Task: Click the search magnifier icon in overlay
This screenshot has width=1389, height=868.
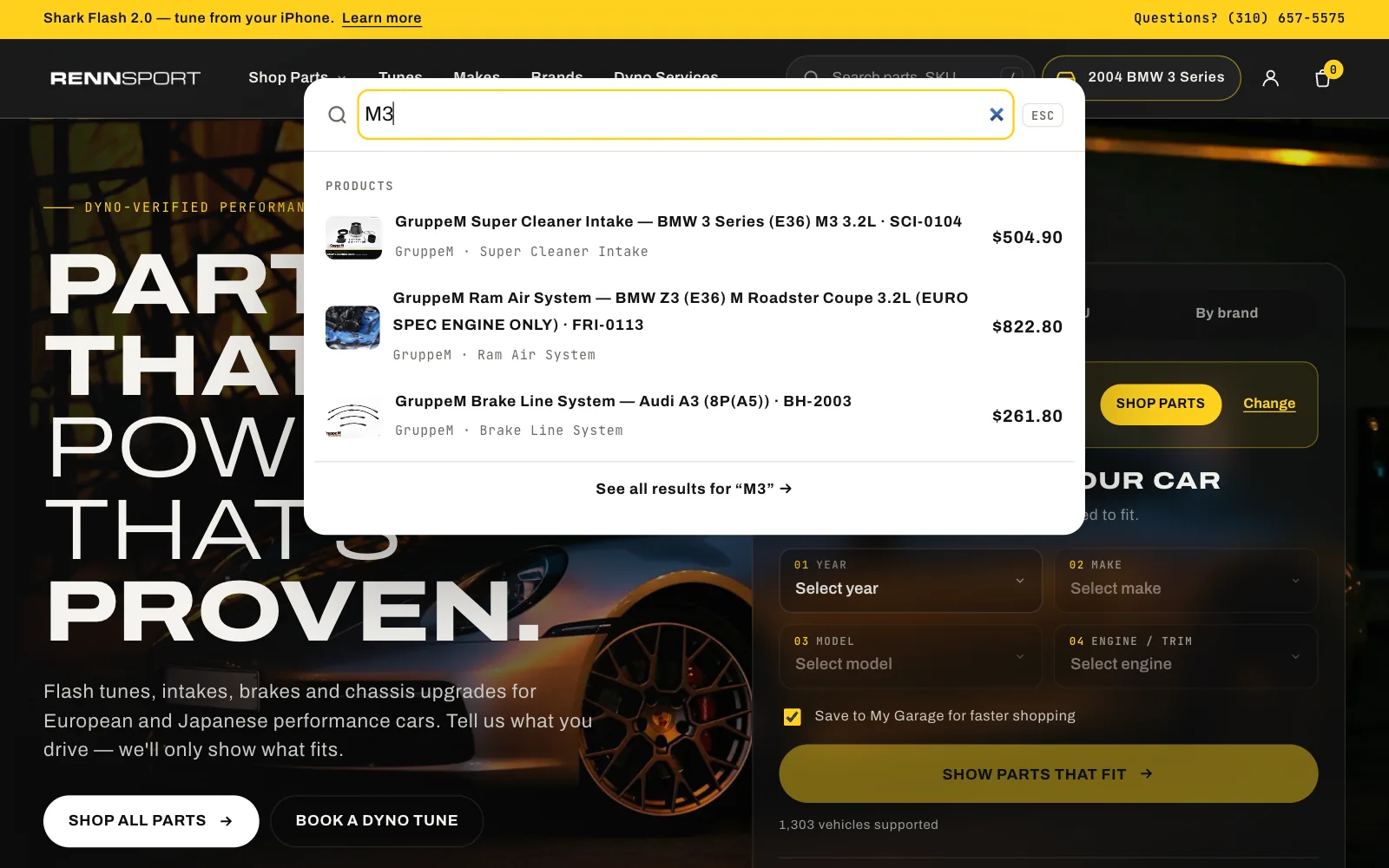Action: tap(337, 115)
